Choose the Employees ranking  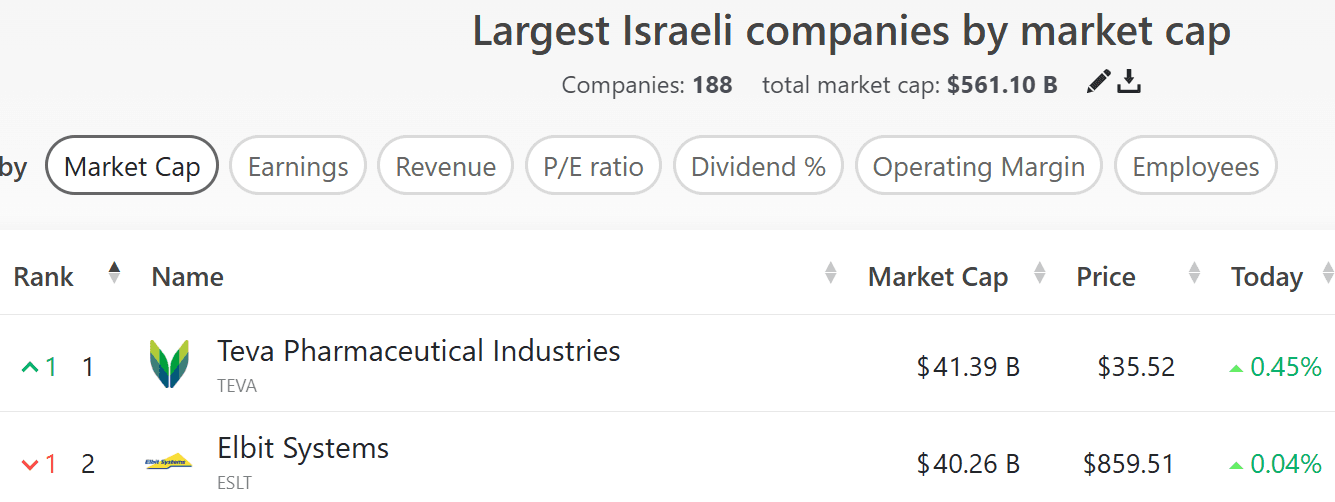click(1196, 166)
